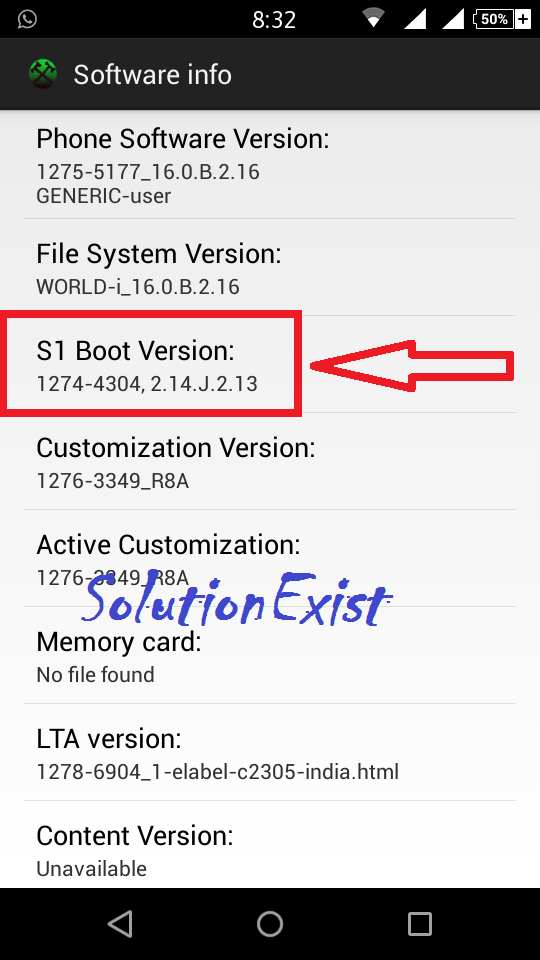This screenshot has height=960, width=540.
Task: Tap the 50% battery indicator
Action: (x=502, y=19)
